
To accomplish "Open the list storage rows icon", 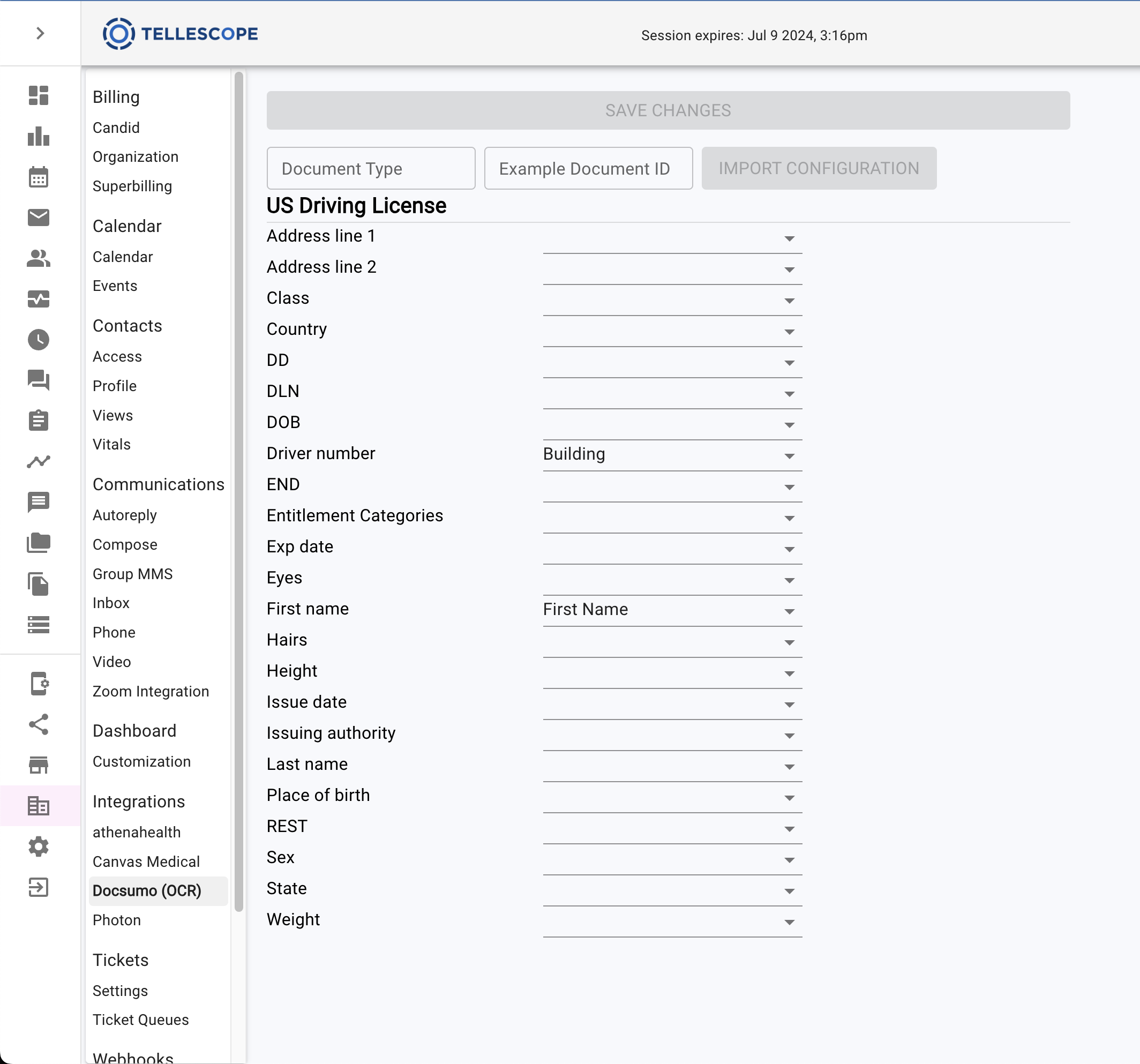I will pyautogui.click(x=39, y=624).
